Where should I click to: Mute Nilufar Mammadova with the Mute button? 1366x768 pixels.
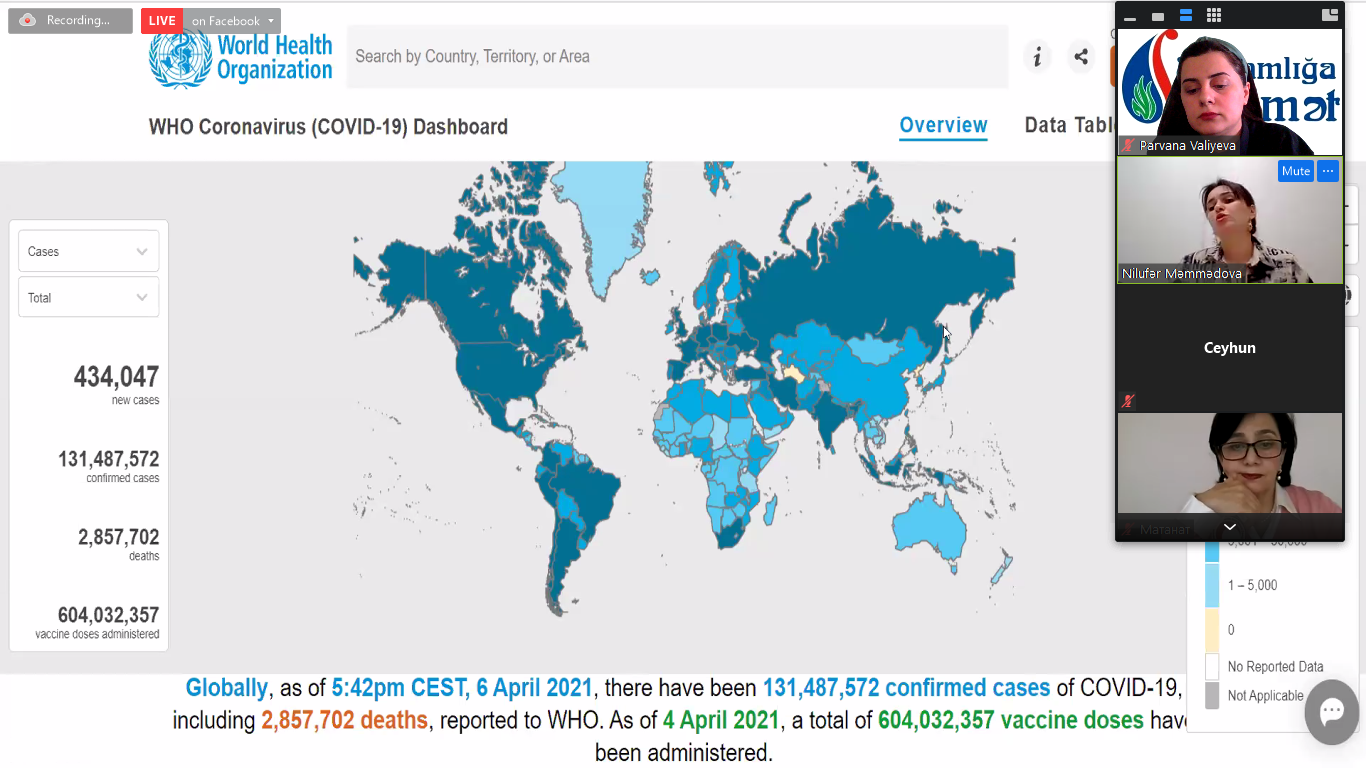click(1295, 171)
